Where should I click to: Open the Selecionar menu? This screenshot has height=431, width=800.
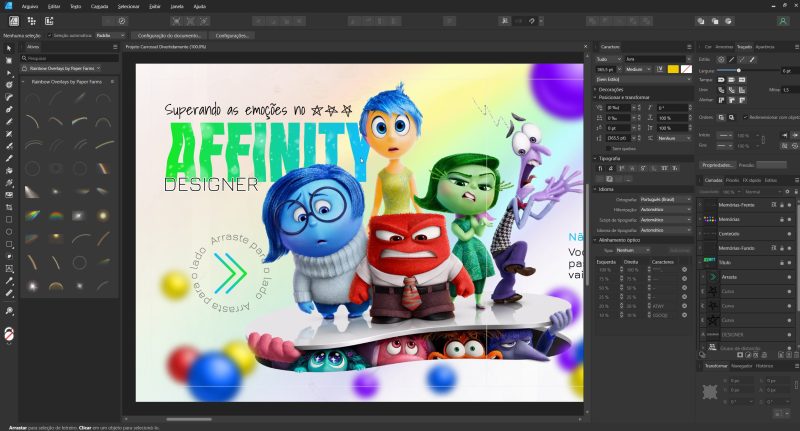tap(129, 7)
